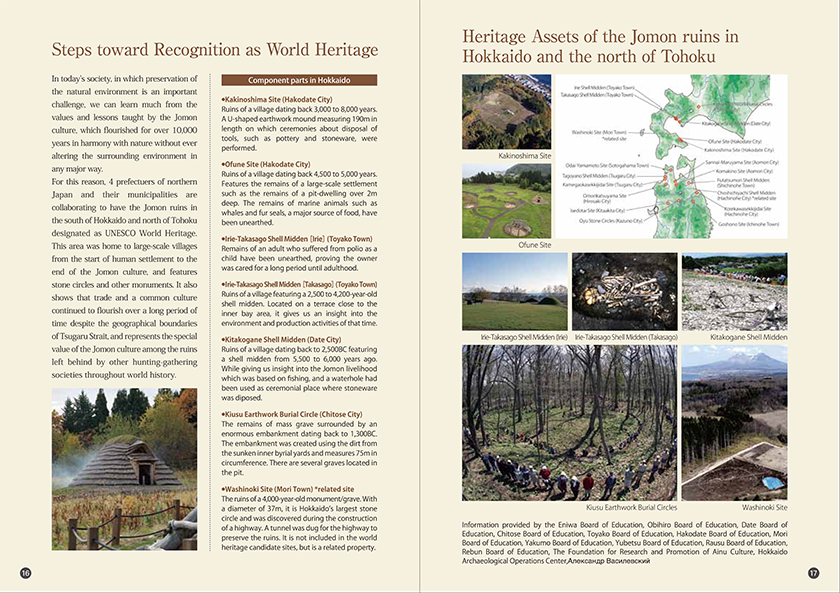Screen dimensions: 840x593
Task: Open the thatched pit-dwelling hut photo
Action: pyautogui.click(x=124, y=469)
